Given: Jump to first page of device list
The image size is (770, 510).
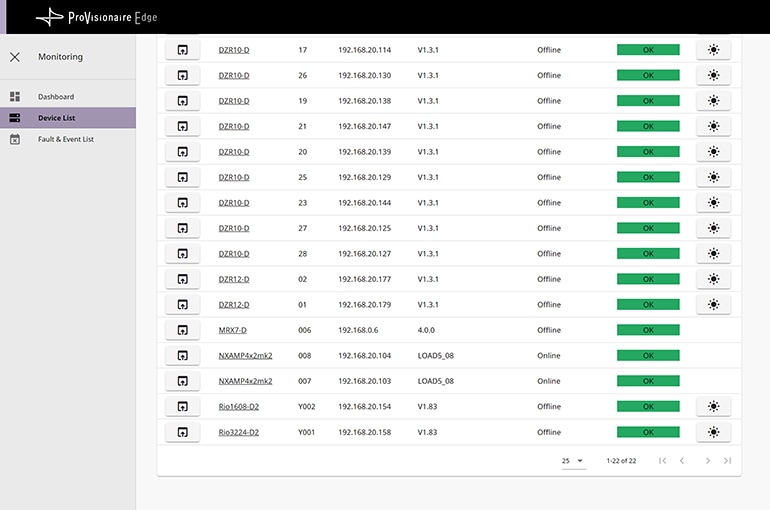Looking at the screenshot, I should pyautogui.click(x=662, y=461).
